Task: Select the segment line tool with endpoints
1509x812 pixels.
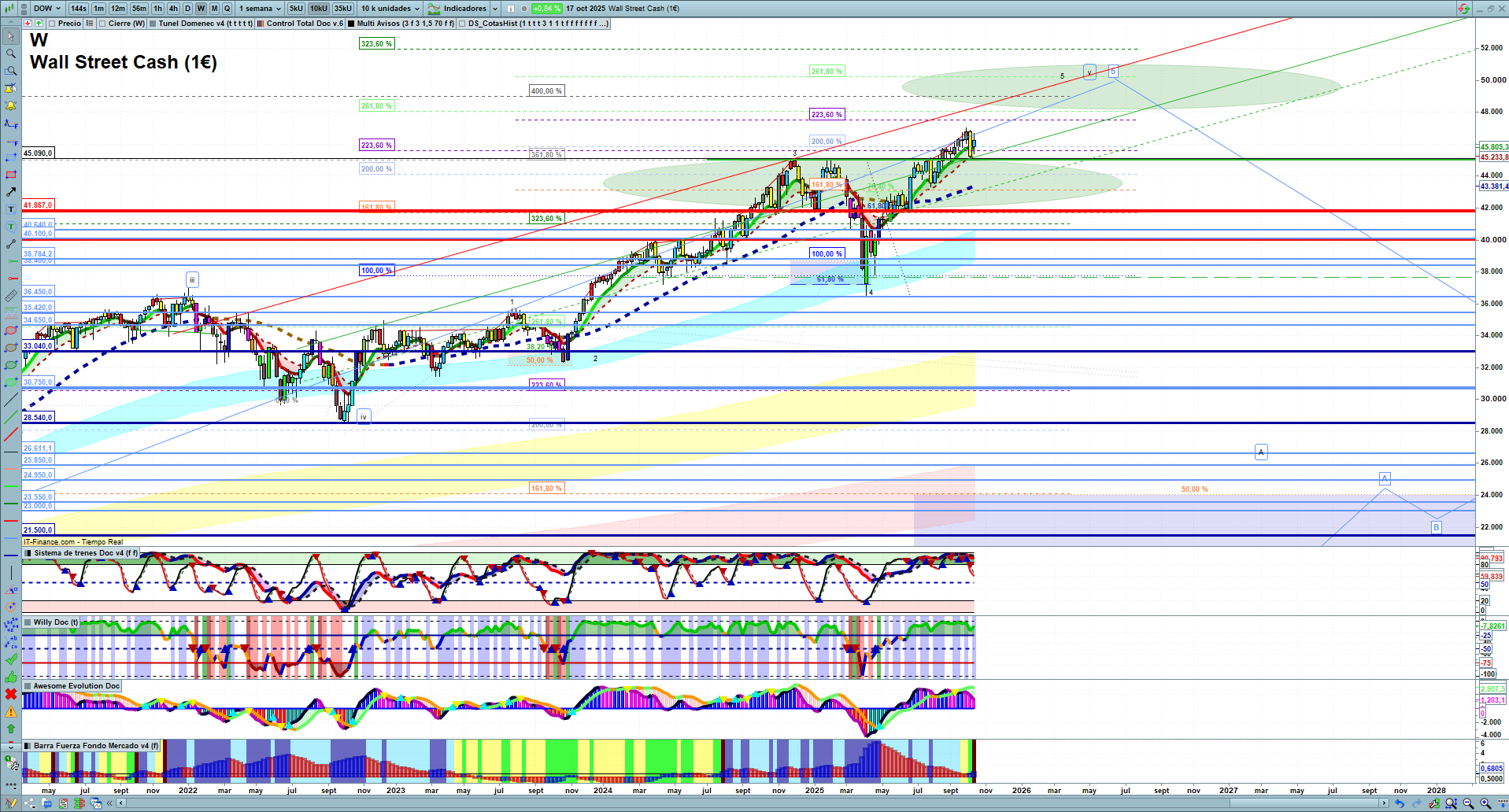Action: pos(11,244)
